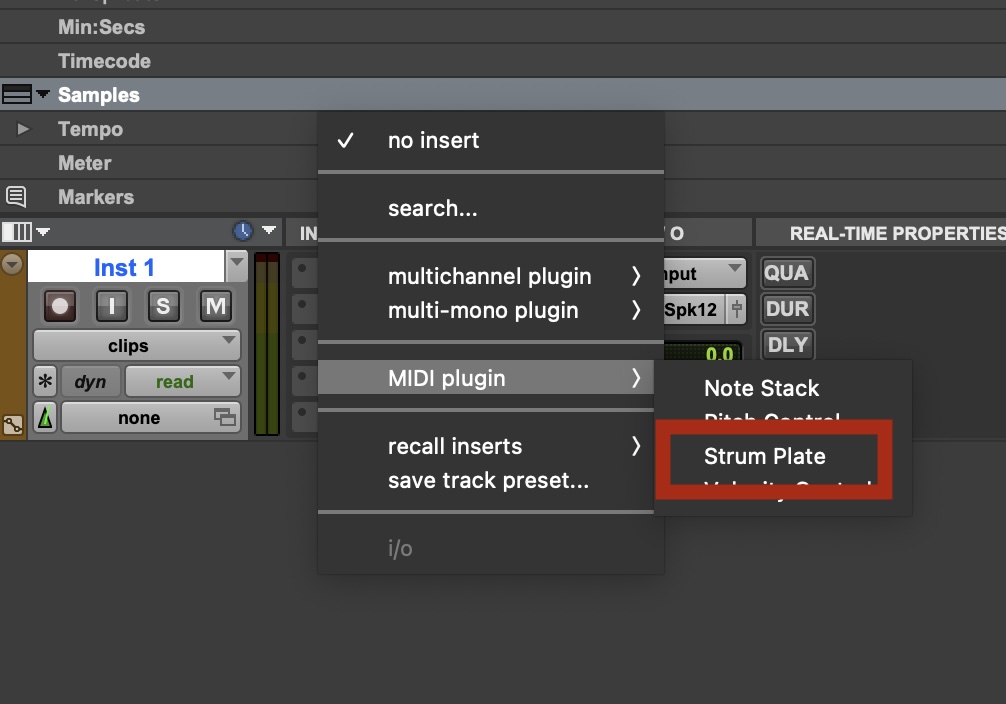
Task: Click the Inst 1 track name field
Action: pos(126,266)
